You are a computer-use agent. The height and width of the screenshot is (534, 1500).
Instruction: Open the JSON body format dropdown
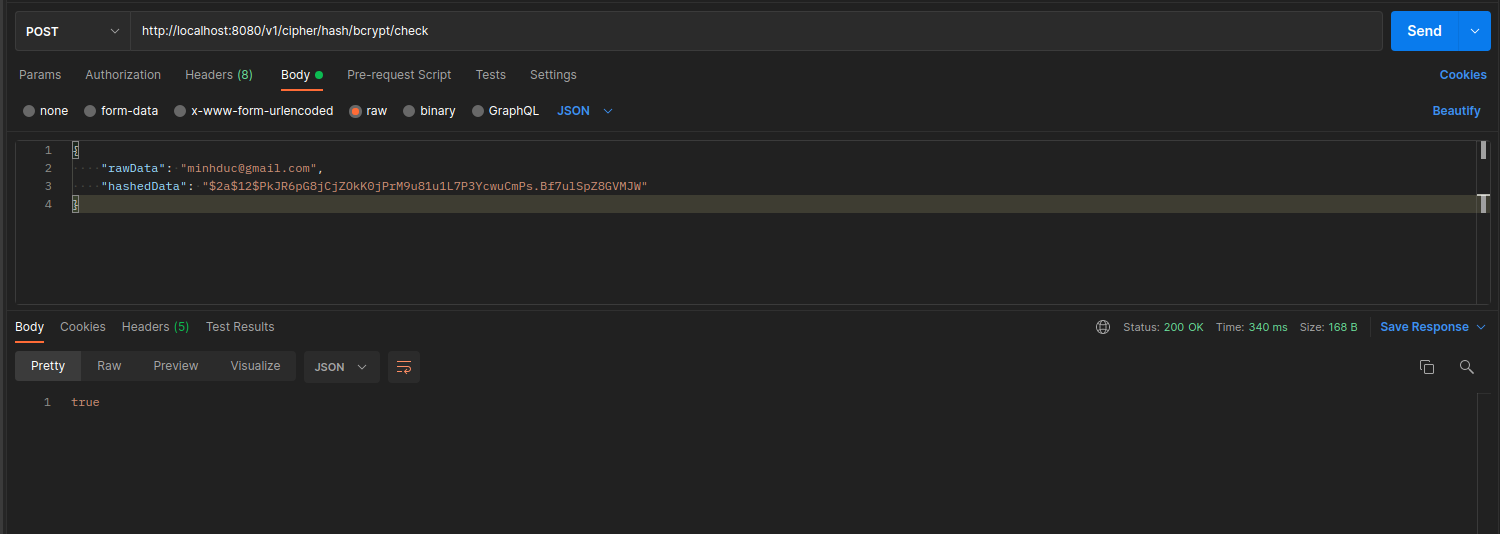(x=585, y=111)
